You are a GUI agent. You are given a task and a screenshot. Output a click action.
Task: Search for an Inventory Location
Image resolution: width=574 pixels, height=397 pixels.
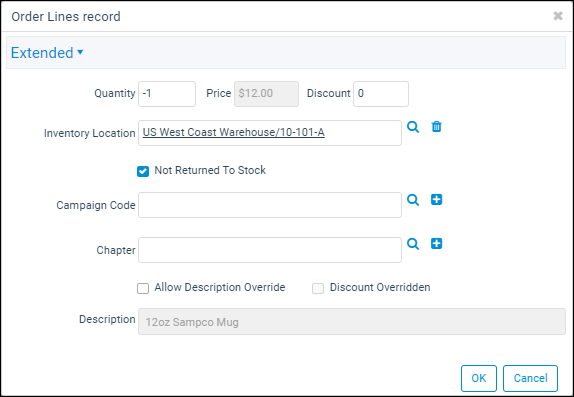coord(413,127)
